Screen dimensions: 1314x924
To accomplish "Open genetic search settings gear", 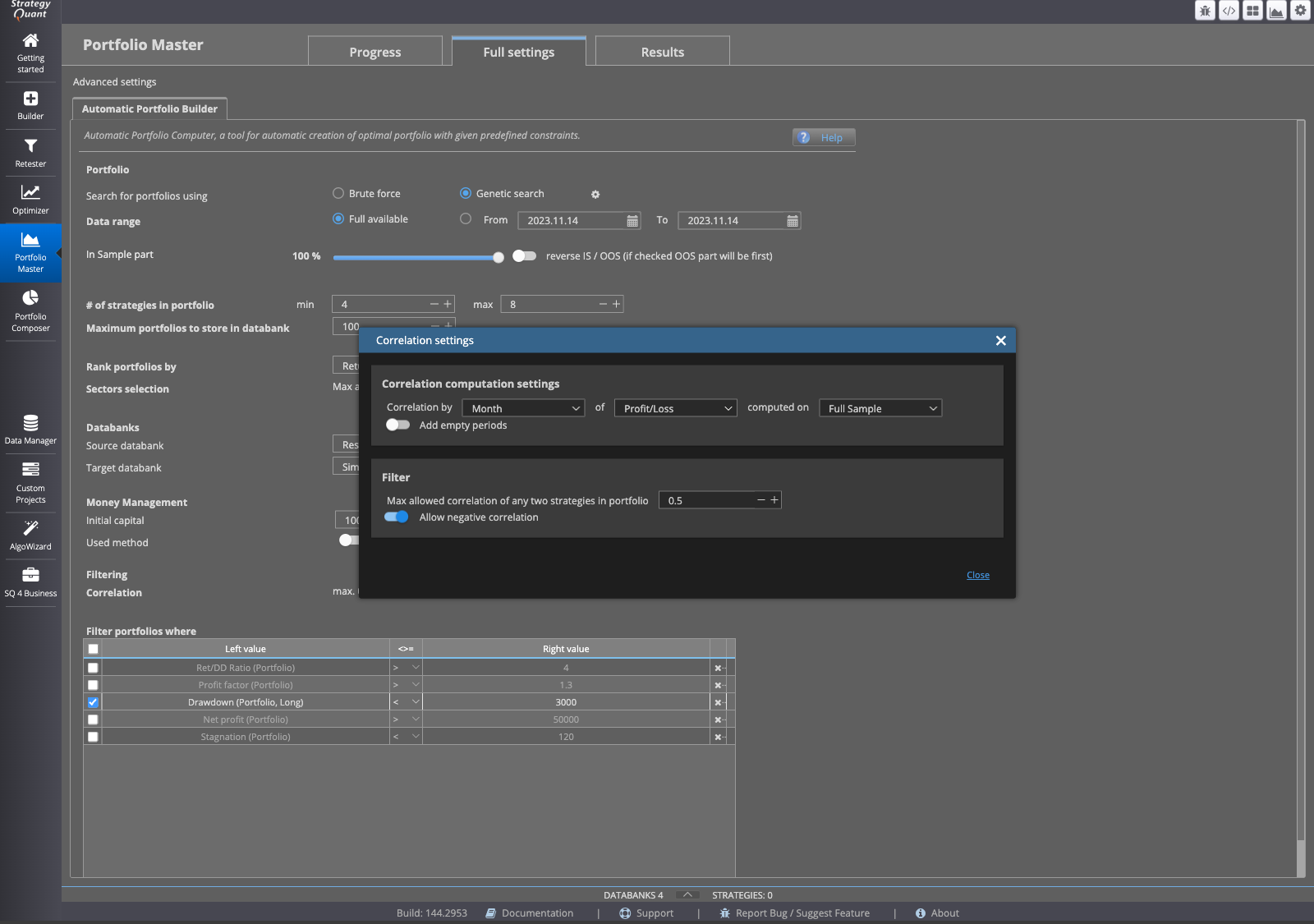I will click(x=595, y=195).
